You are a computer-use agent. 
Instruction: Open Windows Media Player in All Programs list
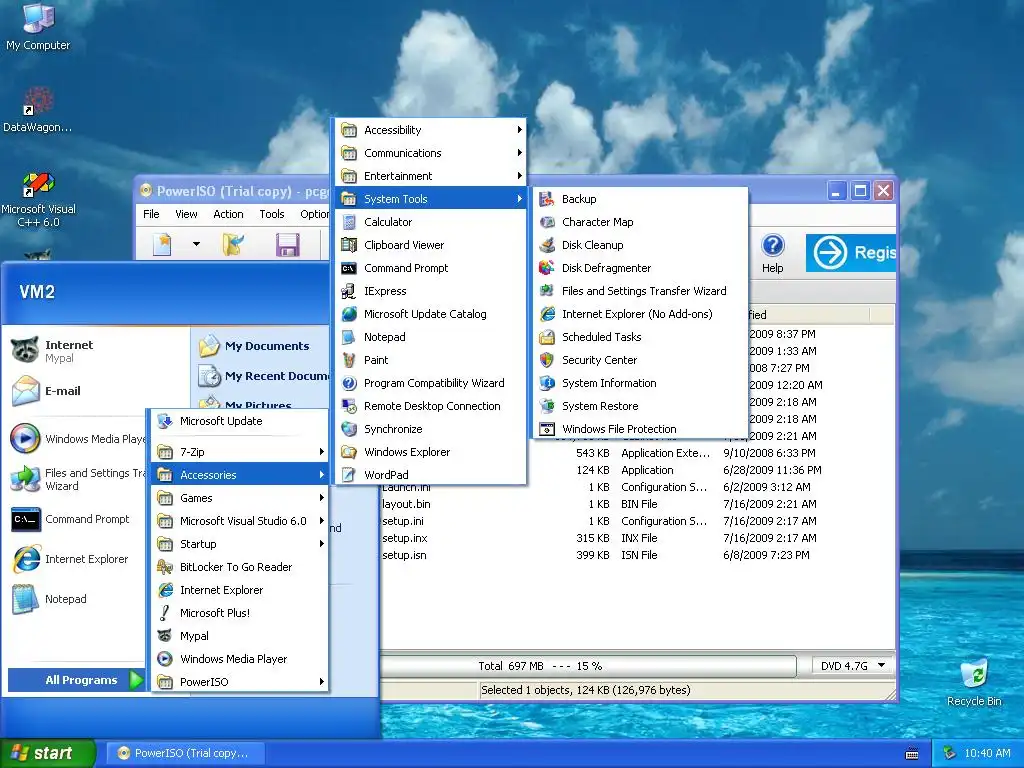pyautogui.click(x=239, y=659)
